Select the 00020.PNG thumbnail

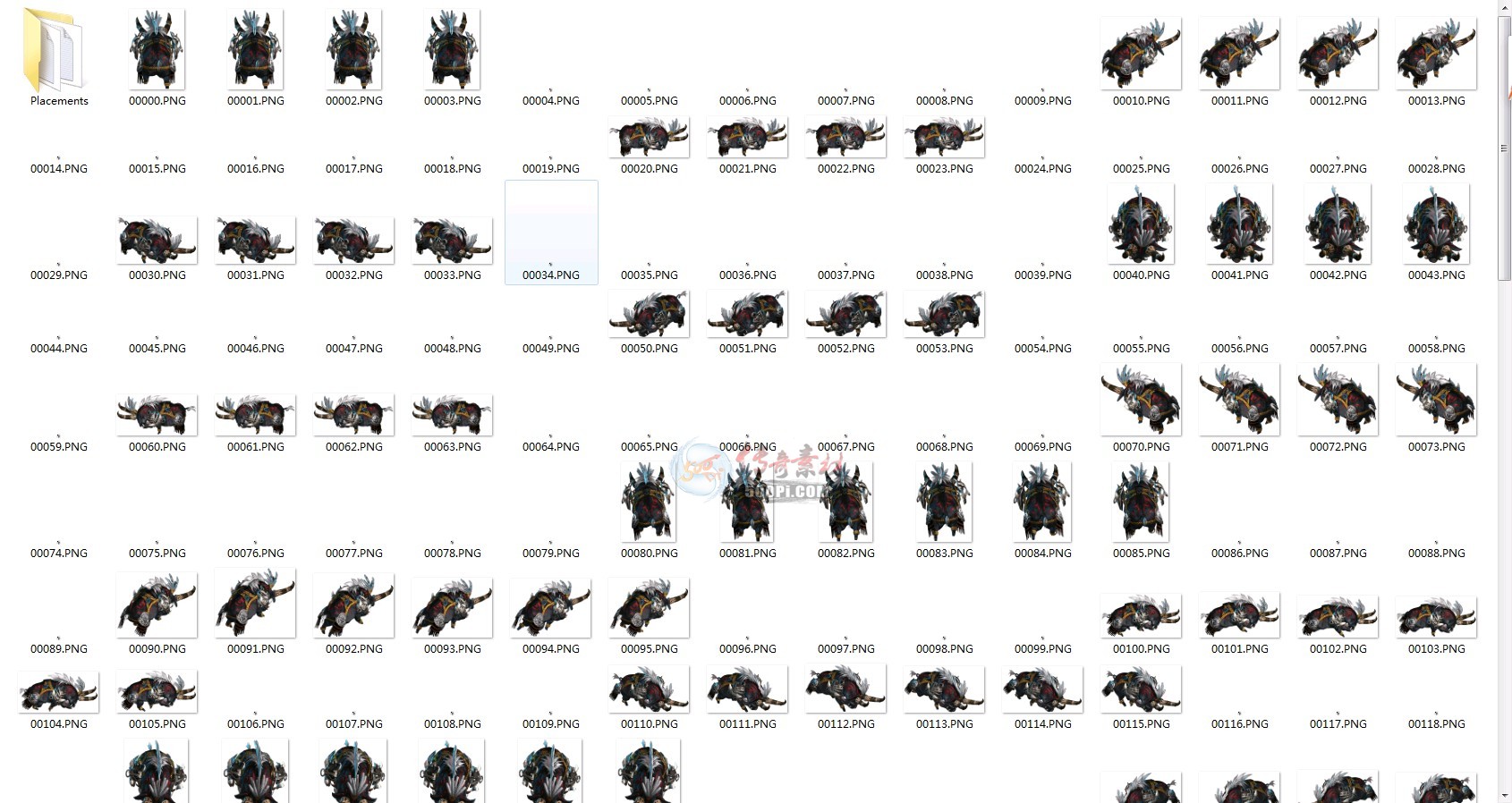point(650,137)
